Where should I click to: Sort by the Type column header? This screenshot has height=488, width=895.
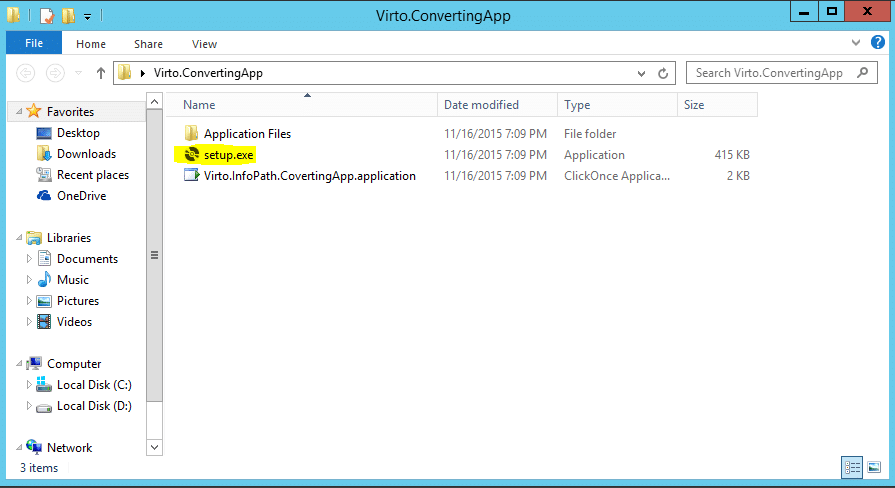tap(617, 105)
